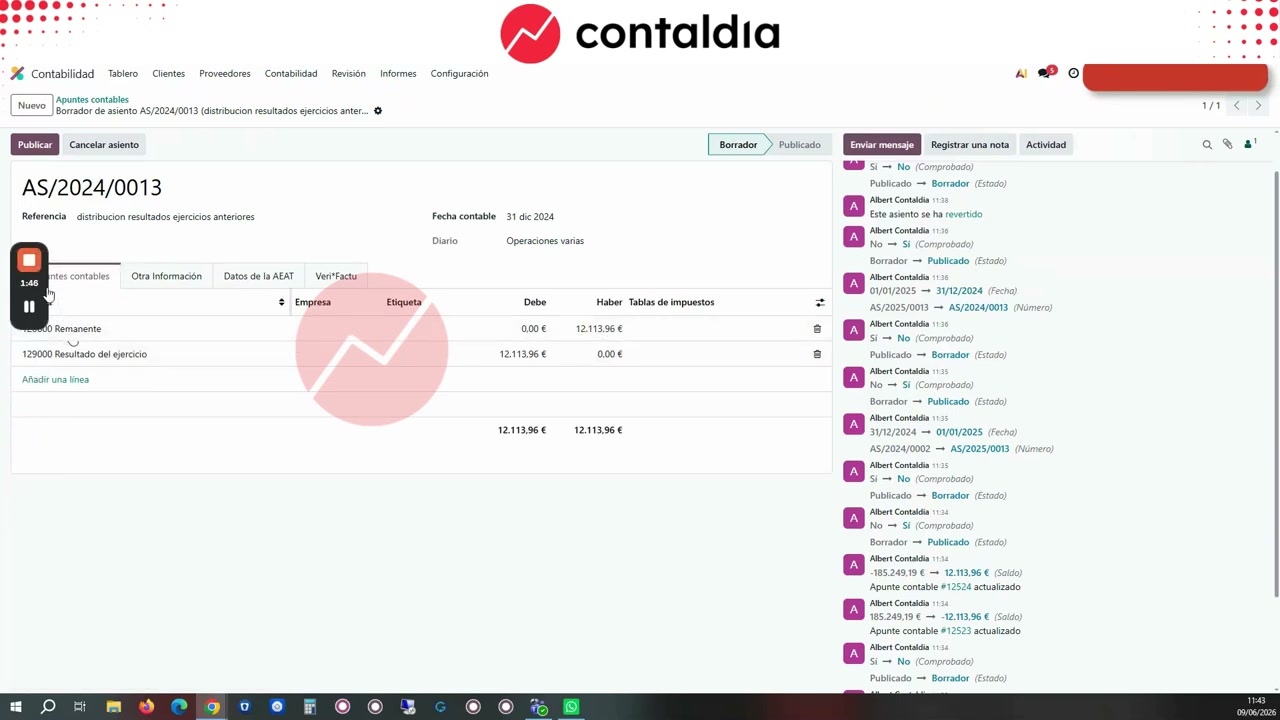Screen dimensions: 1280x720
Task: Go to next record arrow
Action: tap(1258, 105)
